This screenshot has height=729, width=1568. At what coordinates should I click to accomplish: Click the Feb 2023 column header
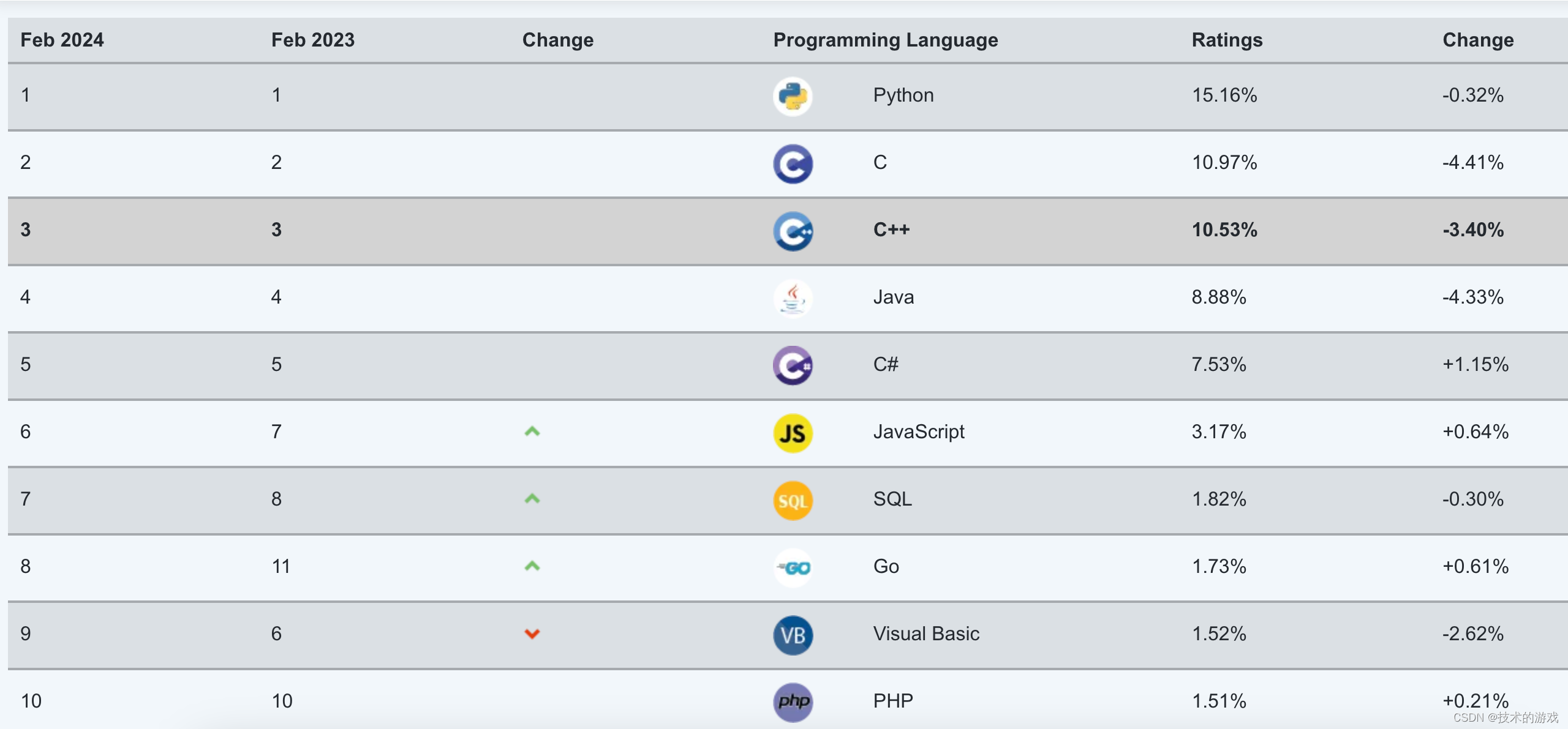(x=313, y=40)
